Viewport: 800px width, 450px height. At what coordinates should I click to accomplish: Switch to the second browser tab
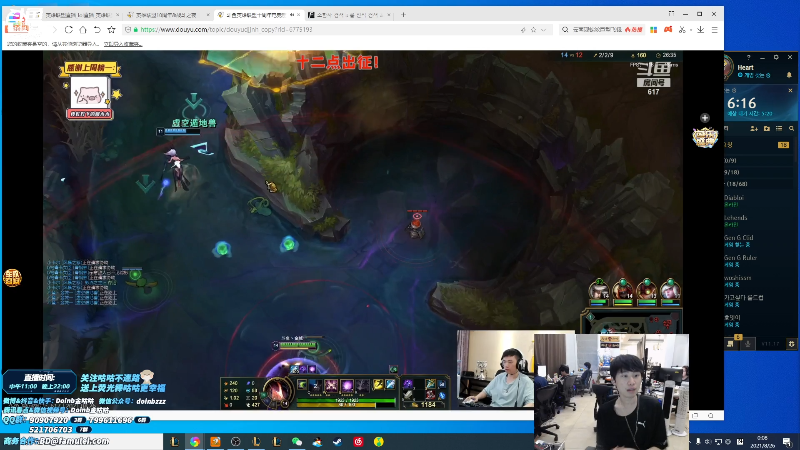click(167, 15)
